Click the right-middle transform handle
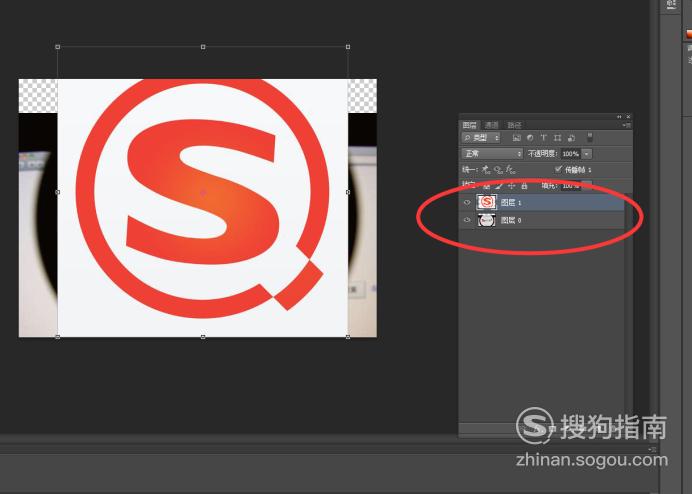The width and height of the screenshot is (692, 494). [348, 192]
